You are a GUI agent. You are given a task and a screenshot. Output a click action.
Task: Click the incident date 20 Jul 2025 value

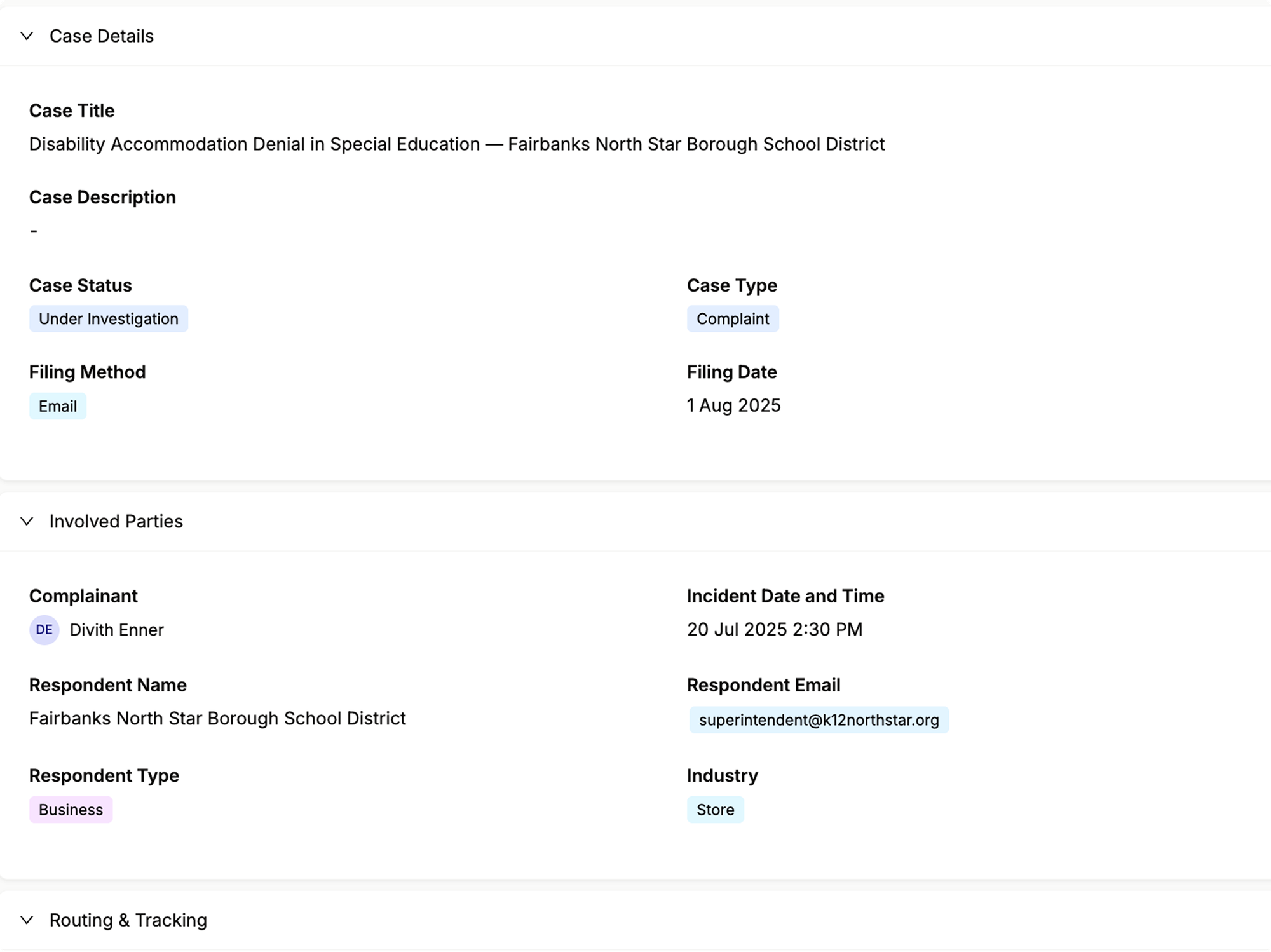[774, 629]
